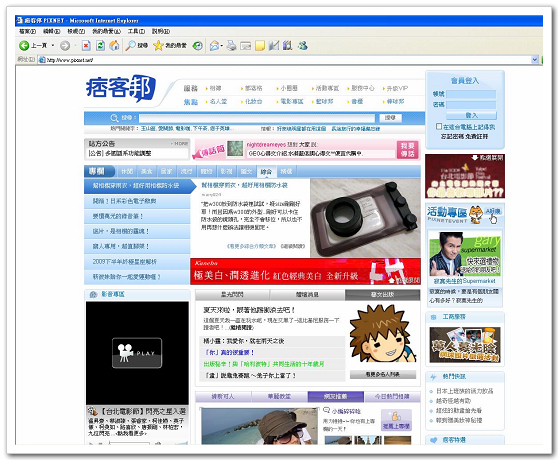Click the browser address bar URL
Screen dimensions: 558x460
(x=70, y=60)
